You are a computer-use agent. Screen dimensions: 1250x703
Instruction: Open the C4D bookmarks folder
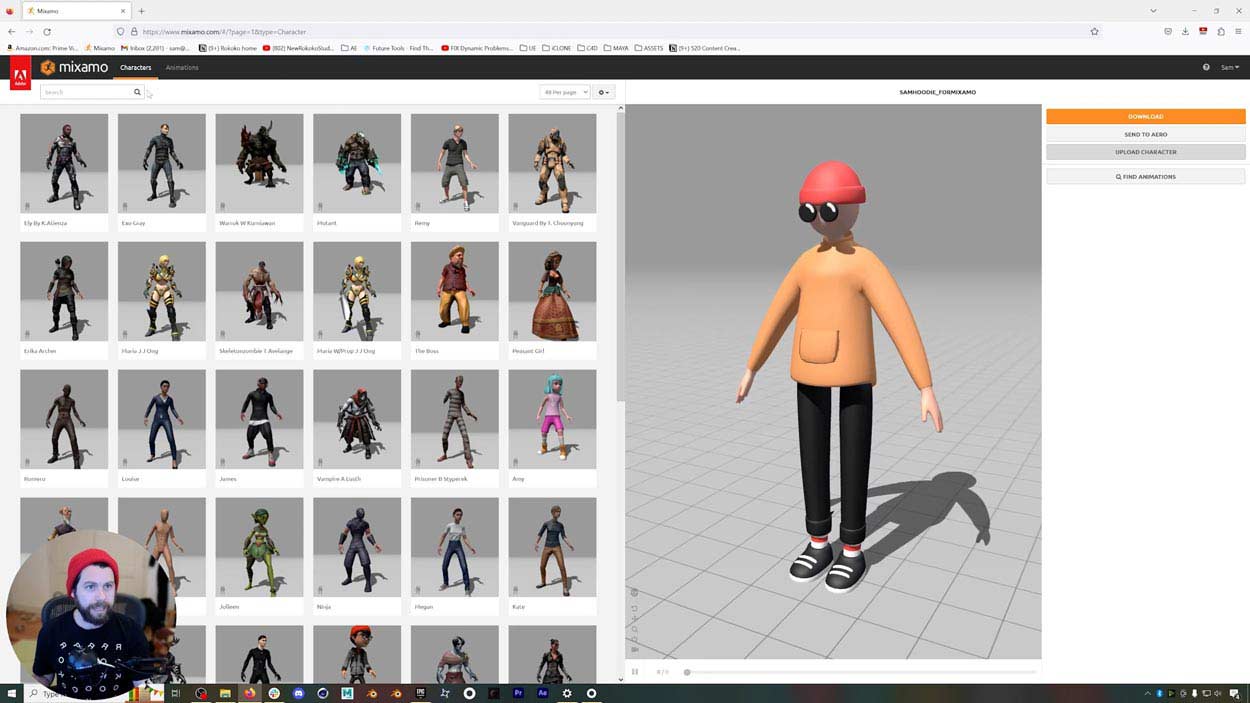point(586,48)
